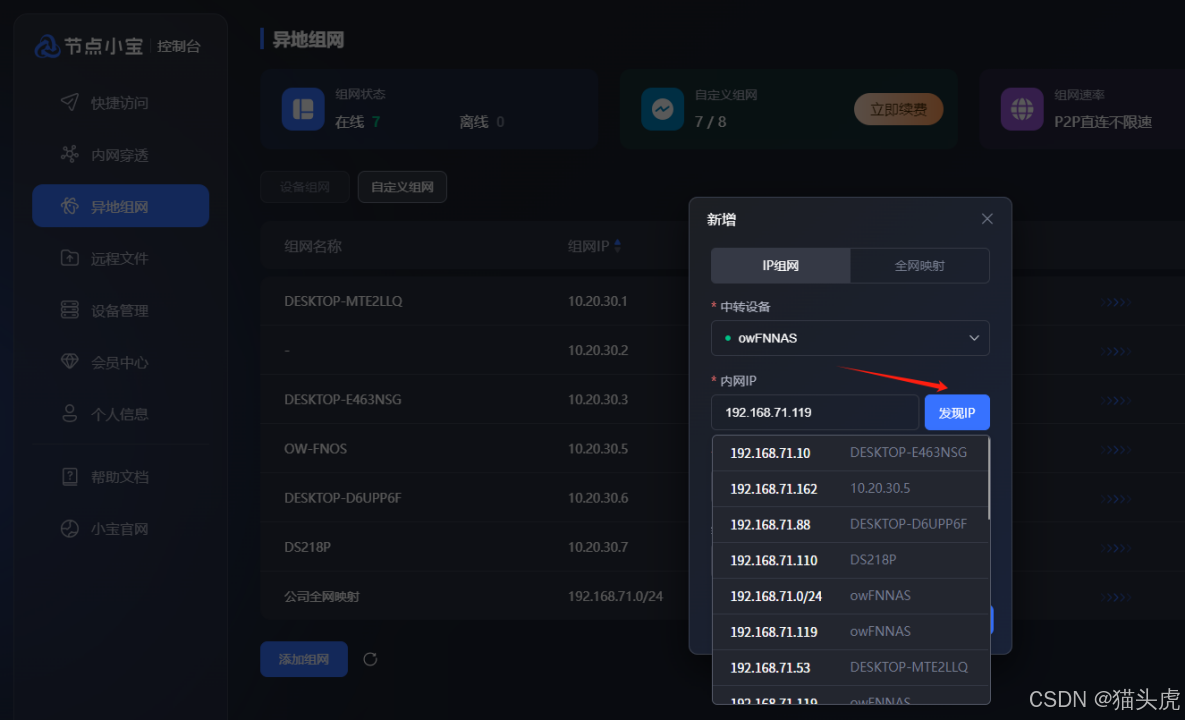
Task: Click the 快捷访问 paper plane icon
Action: 69,102
